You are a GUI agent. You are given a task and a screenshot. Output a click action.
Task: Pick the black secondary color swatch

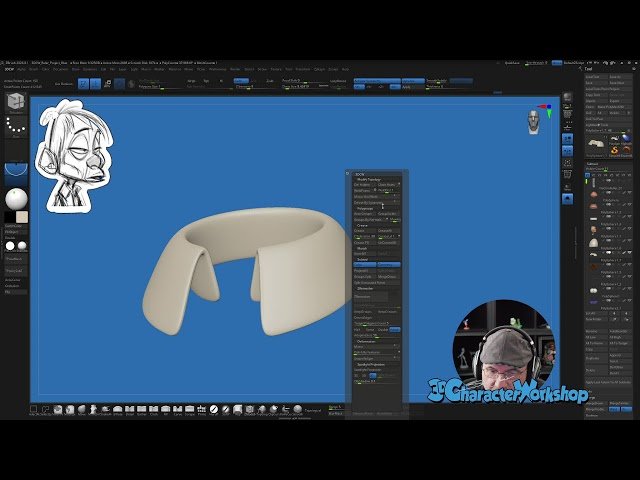[x=10, y=217]
